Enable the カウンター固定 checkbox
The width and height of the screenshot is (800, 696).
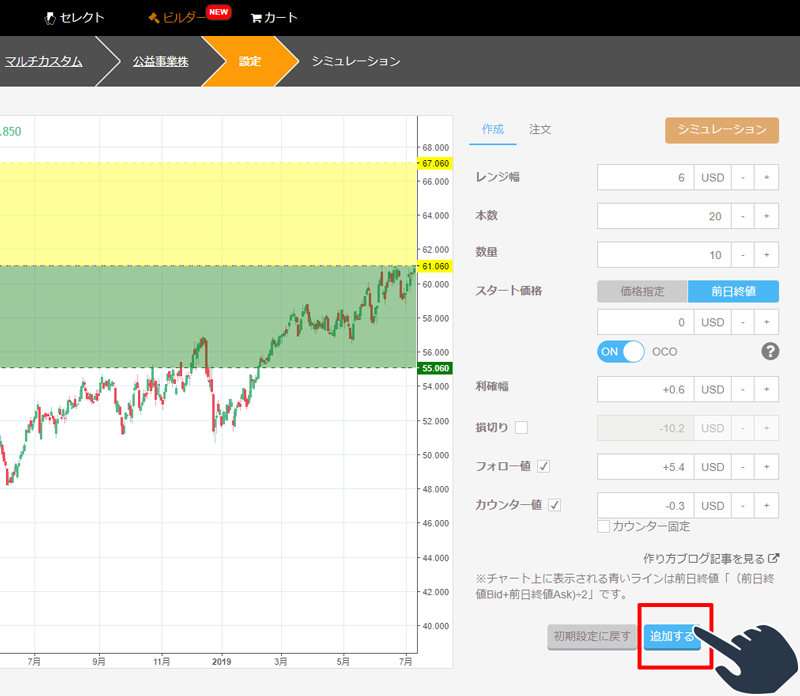pos(604,526)
